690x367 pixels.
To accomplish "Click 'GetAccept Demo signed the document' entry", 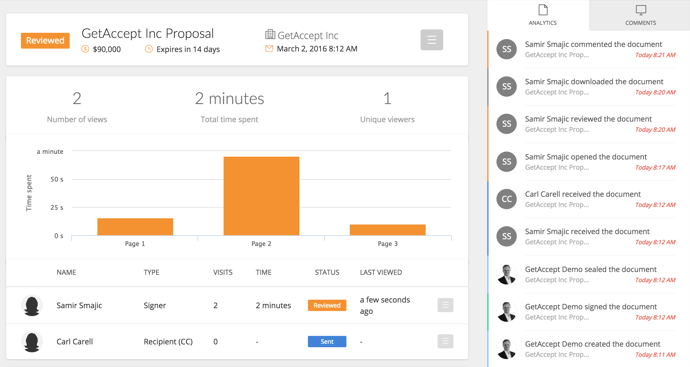I will point(591,307).
